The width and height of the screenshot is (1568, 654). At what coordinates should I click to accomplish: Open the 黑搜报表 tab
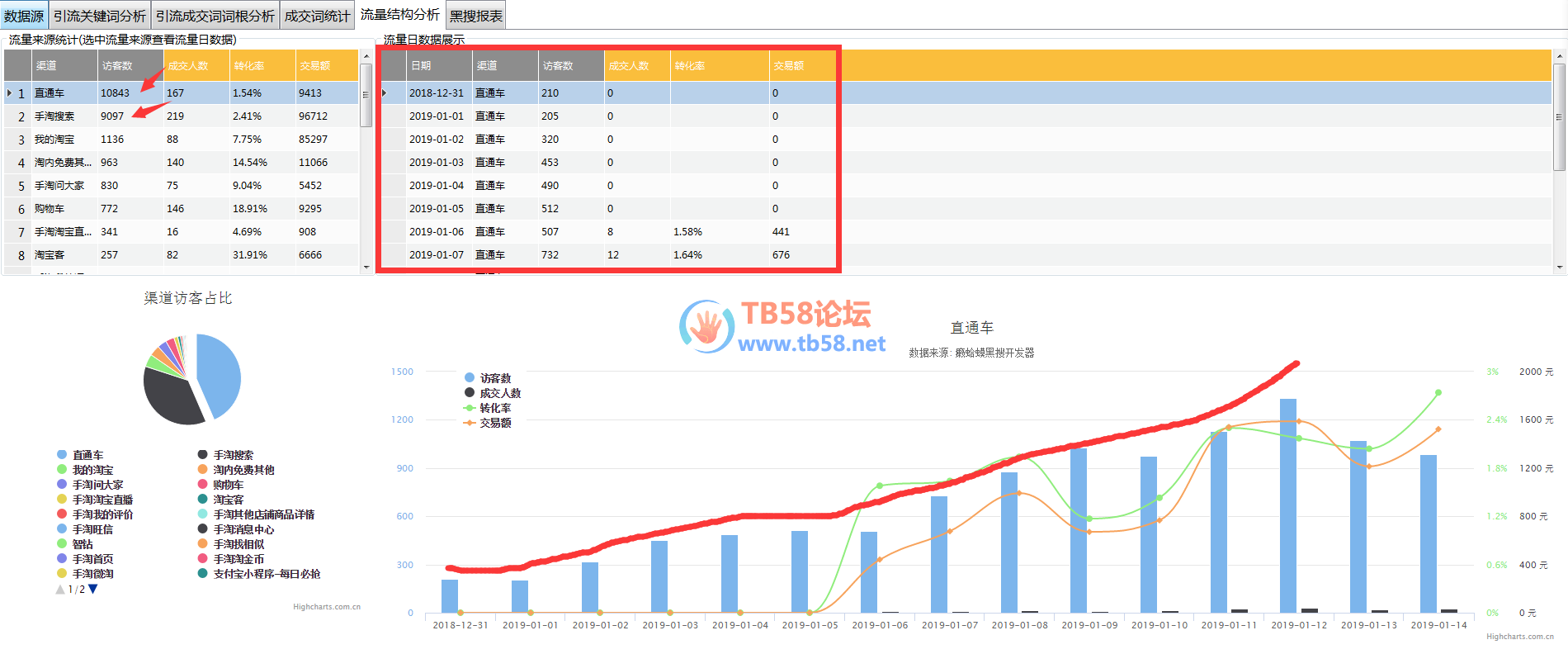click(475, 17)
